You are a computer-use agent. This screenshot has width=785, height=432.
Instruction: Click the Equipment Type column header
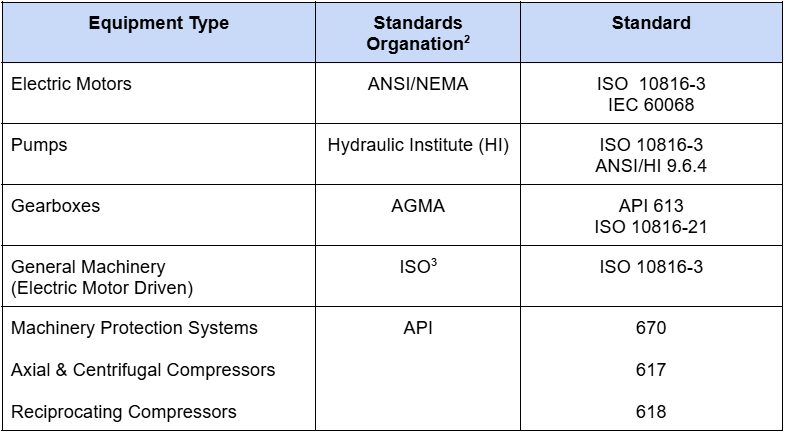tap(159, 24)
